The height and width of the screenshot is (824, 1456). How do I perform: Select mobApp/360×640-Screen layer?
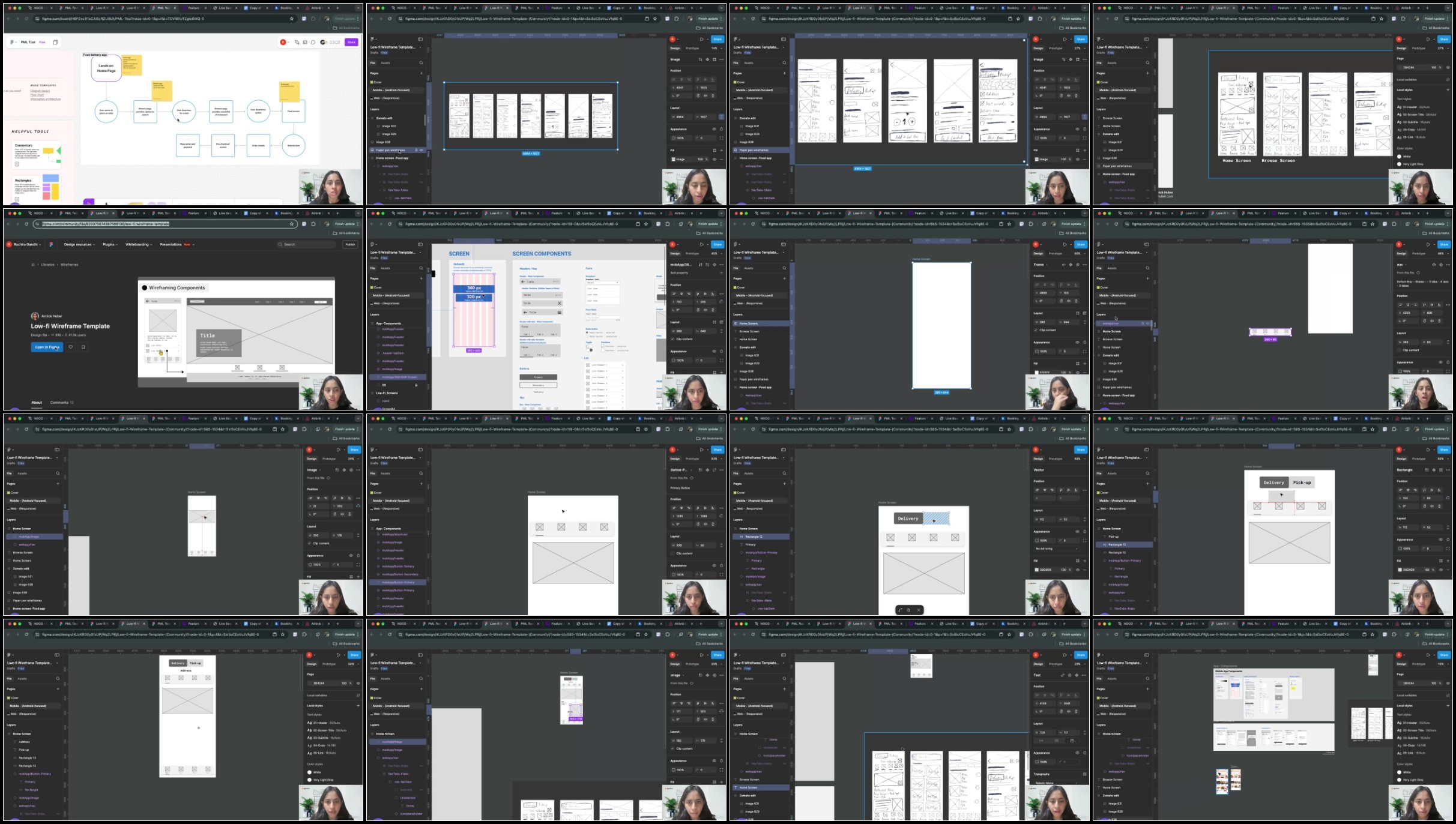(399, 377)
